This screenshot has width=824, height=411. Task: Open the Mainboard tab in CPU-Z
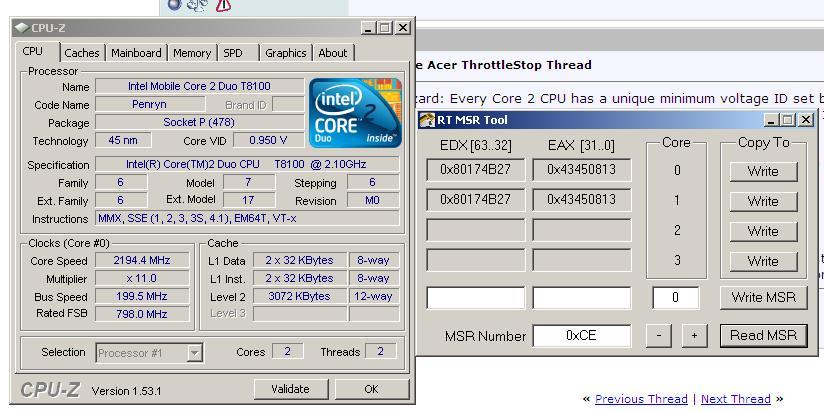click(136, 53)
